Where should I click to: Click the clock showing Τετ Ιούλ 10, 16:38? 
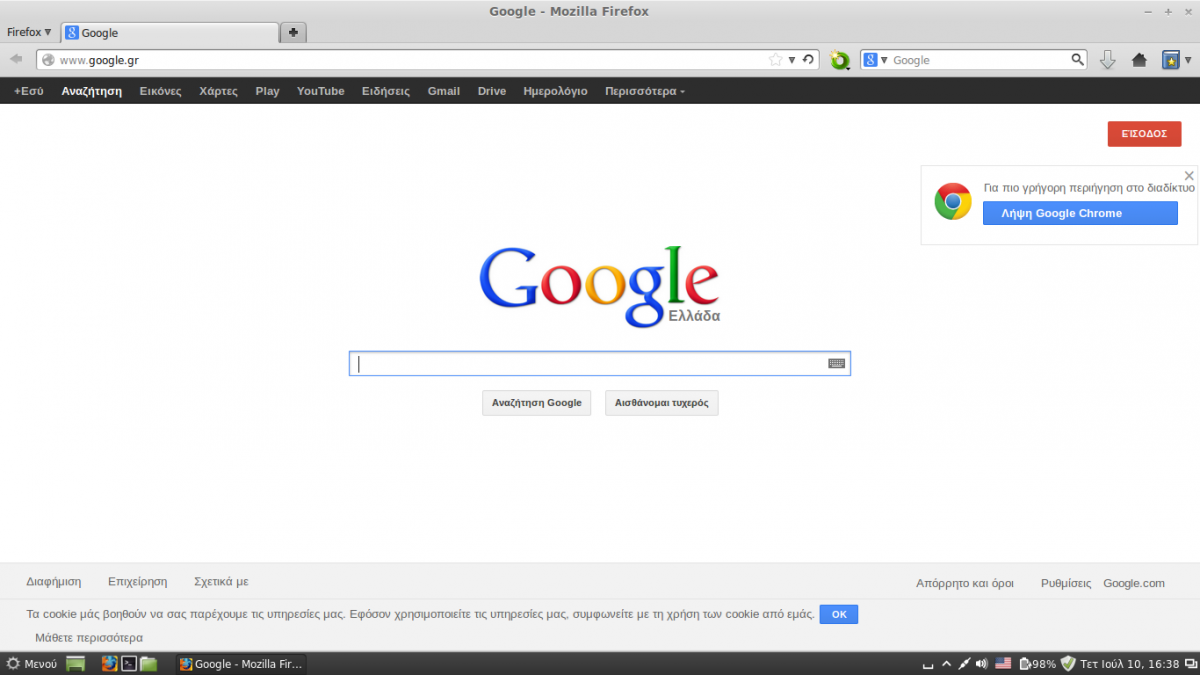click(x=1130, y=664)
